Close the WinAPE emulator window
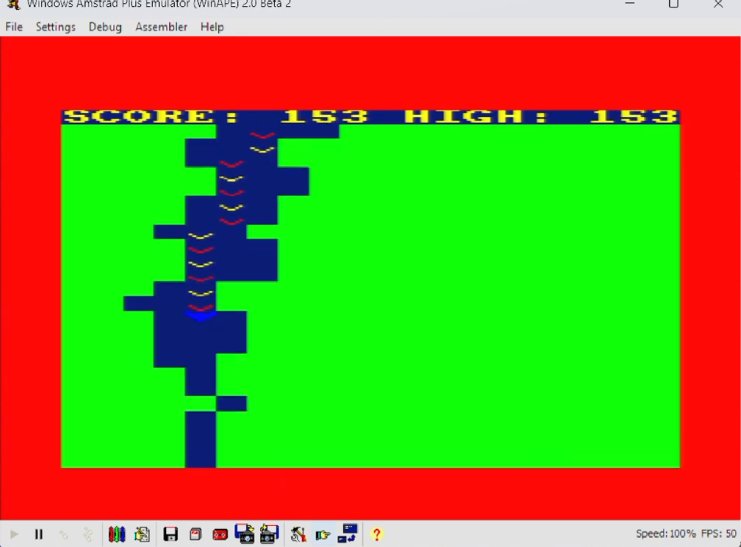This screenshot has width=741, height=547. (718, 4)
